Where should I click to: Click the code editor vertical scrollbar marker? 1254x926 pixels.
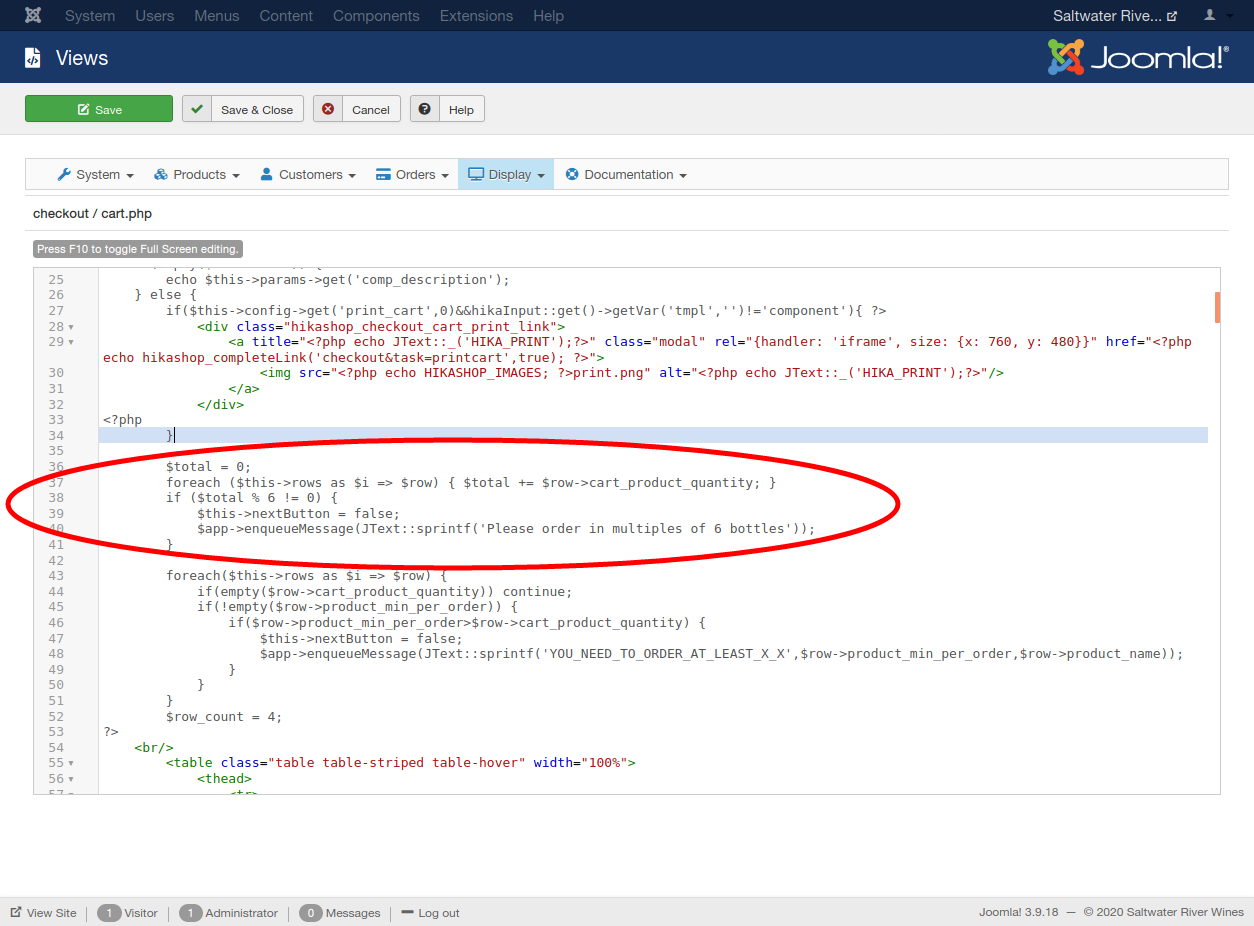pyautogui.click(x=1217, y=307)
